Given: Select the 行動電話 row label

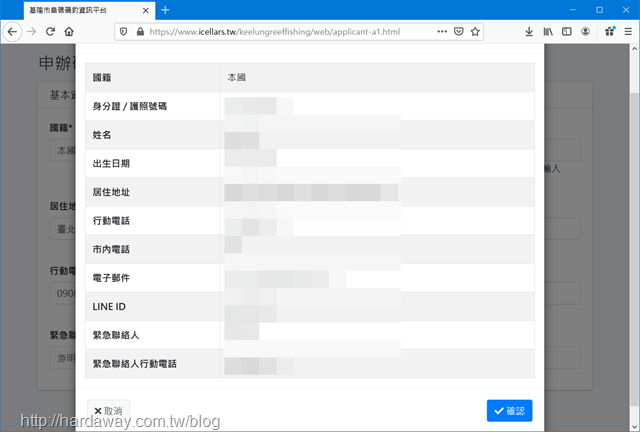Looking at the screenshot, I should tap(111, 220).
